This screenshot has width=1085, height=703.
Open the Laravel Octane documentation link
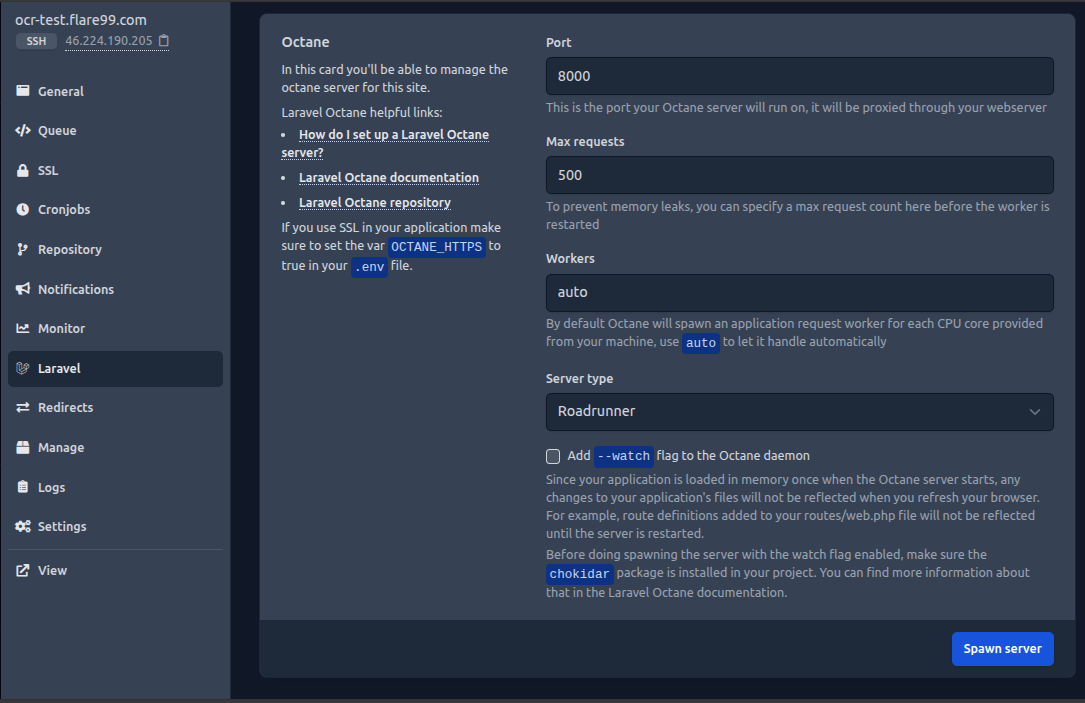point(389,178)
